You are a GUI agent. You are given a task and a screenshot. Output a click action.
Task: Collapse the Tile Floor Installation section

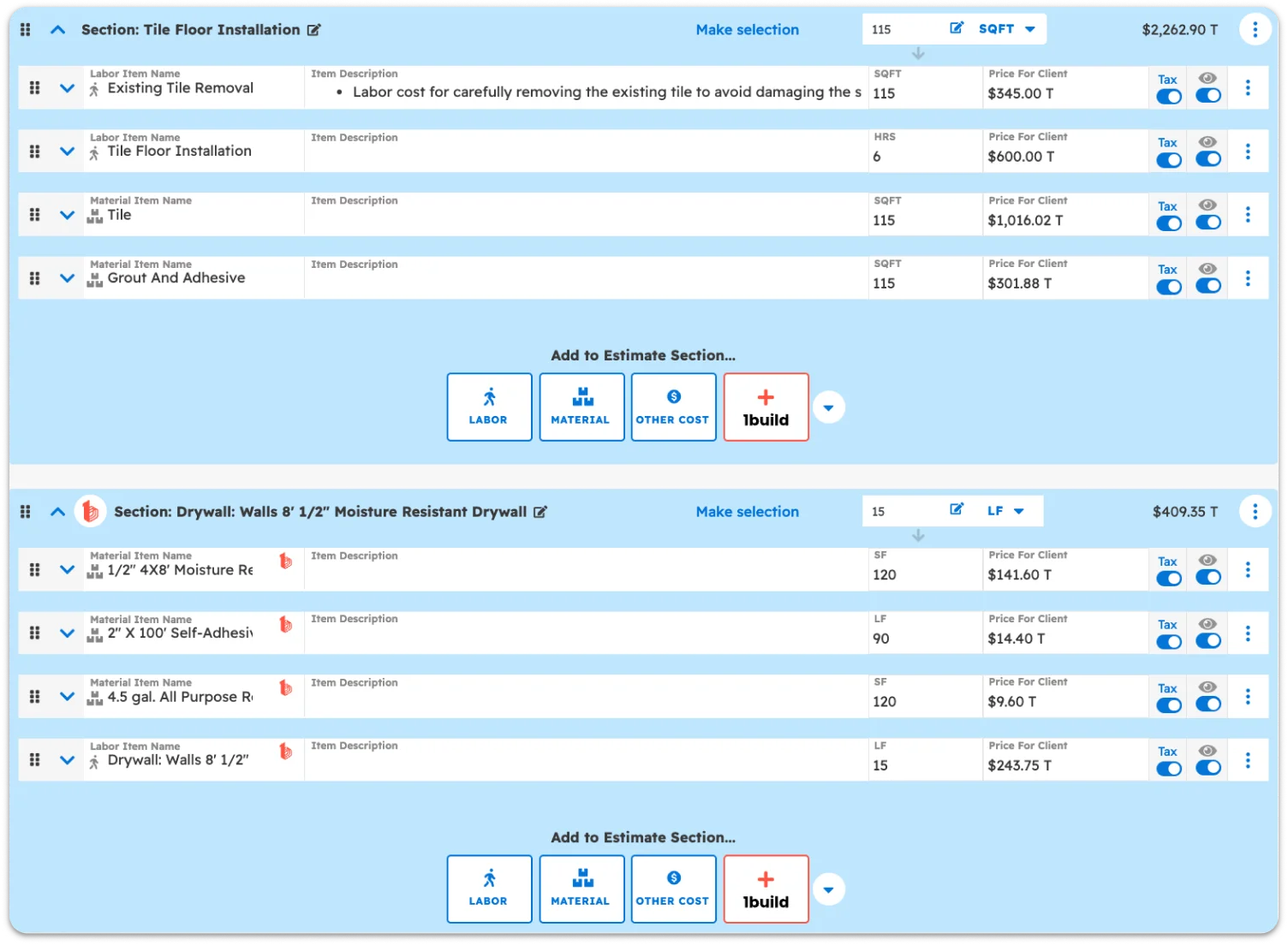(x=57, y=30)
